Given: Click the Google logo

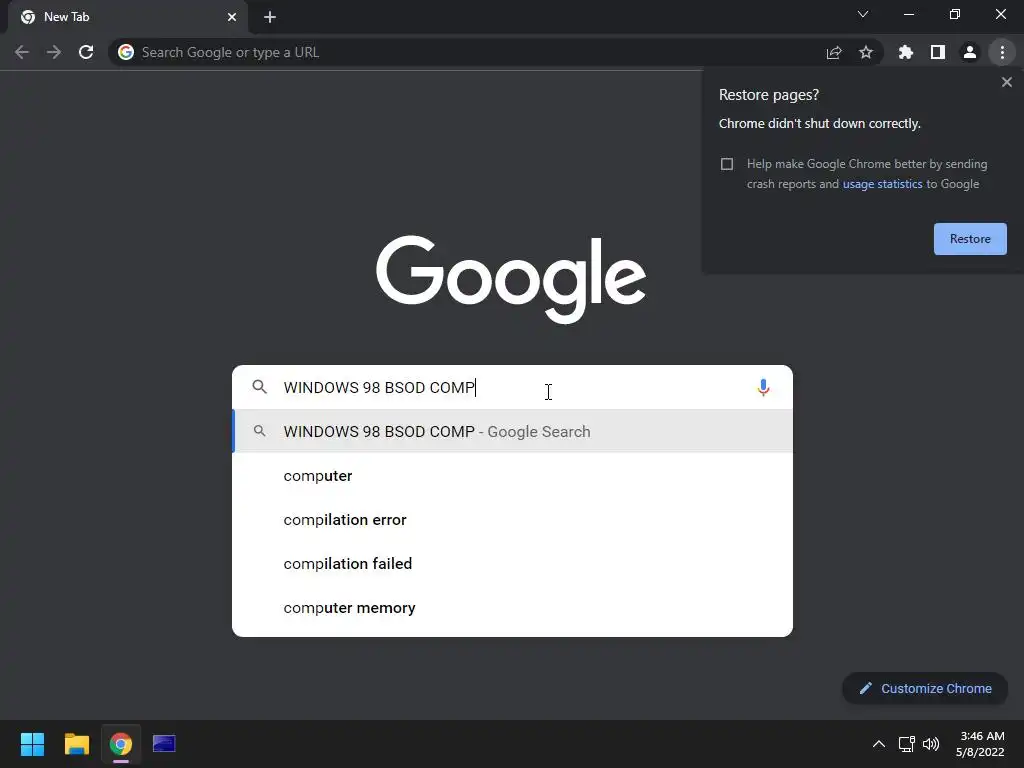Looking at the screenshot, I should point(511,279).
